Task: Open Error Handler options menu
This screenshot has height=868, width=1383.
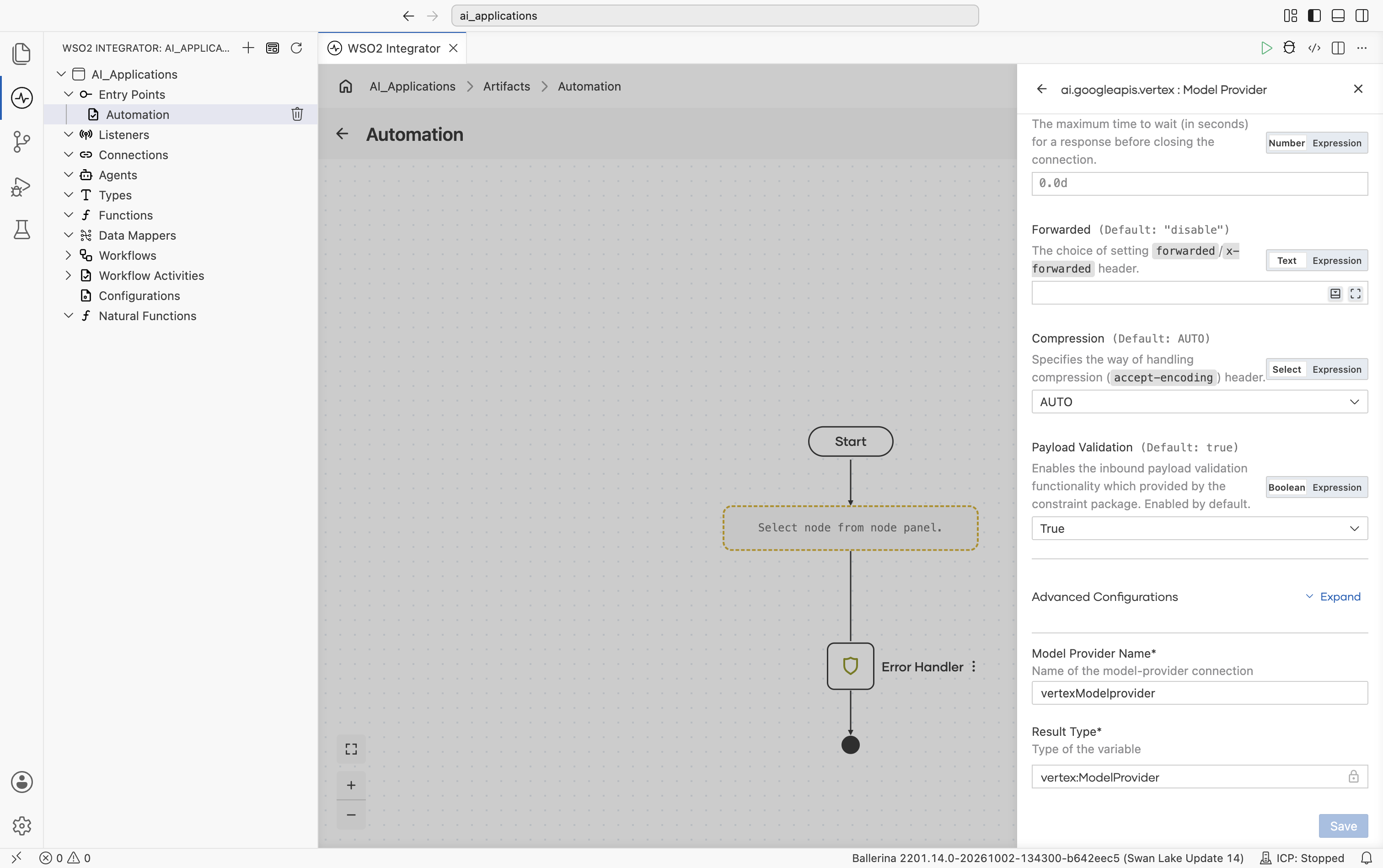Action: coord(974,666)
